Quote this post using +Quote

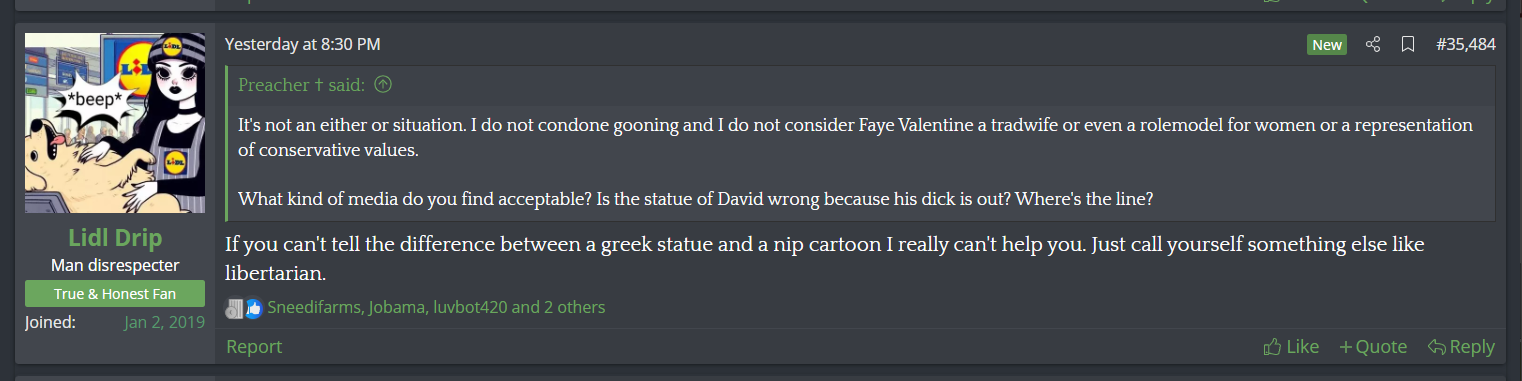(x=1373, y=347)
